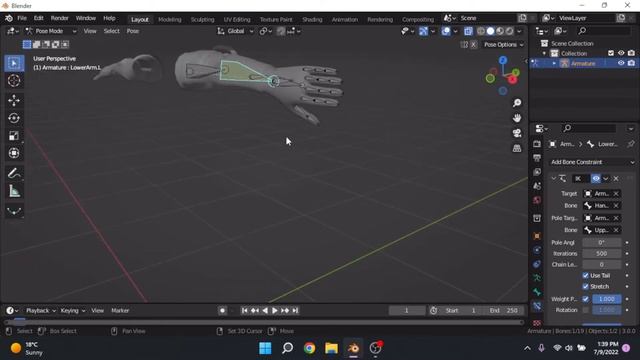Switch to the Animation workspace tab
Screen dimensions: 640x360
[x=344, y=20]
